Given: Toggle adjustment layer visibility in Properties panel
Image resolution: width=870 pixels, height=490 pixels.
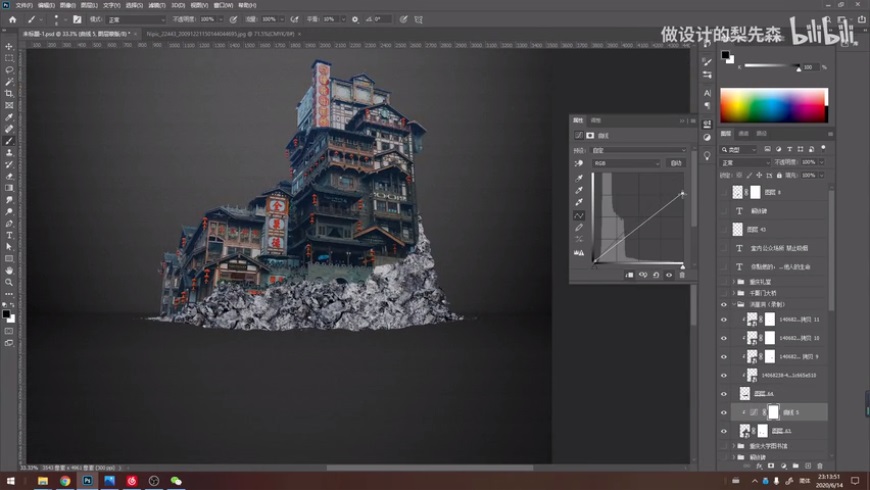Looking at the screenshot, I should point(669,275).
